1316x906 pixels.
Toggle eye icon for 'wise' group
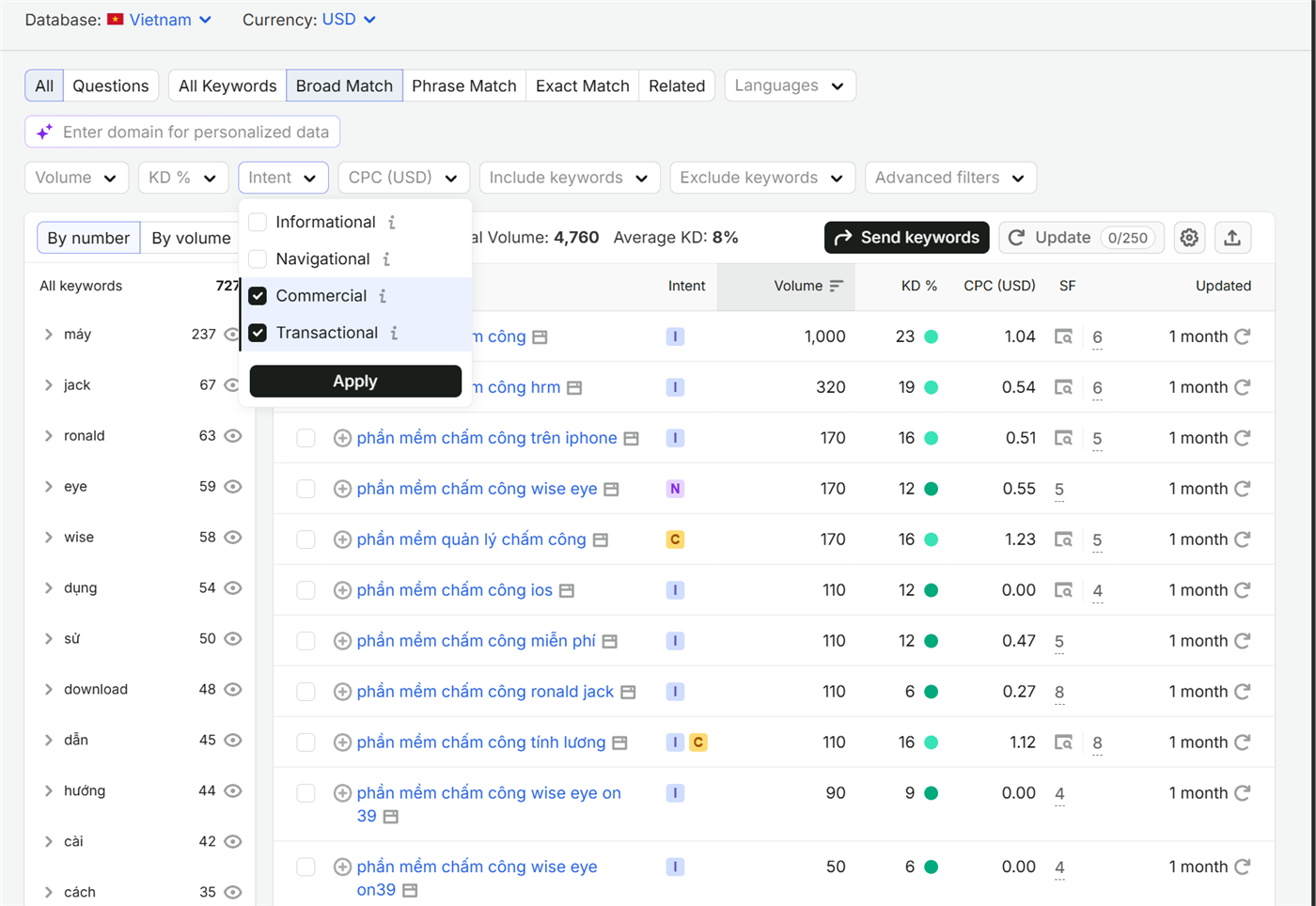point(233,538)
